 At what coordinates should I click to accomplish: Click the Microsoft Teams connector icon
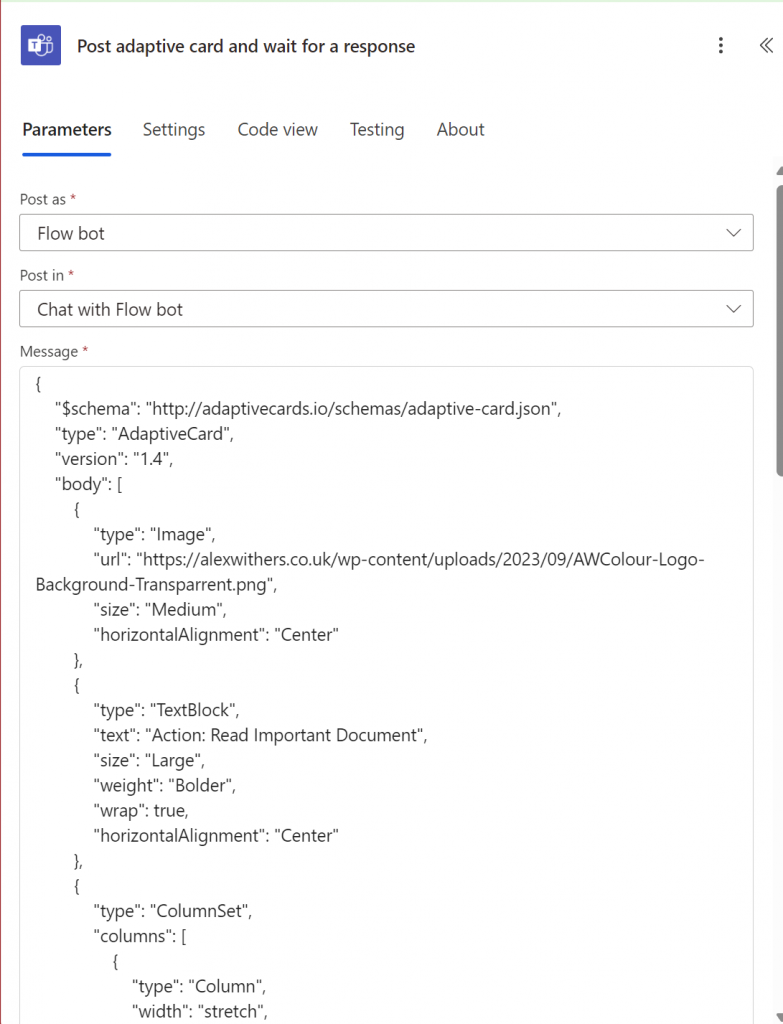pos(41,46)
